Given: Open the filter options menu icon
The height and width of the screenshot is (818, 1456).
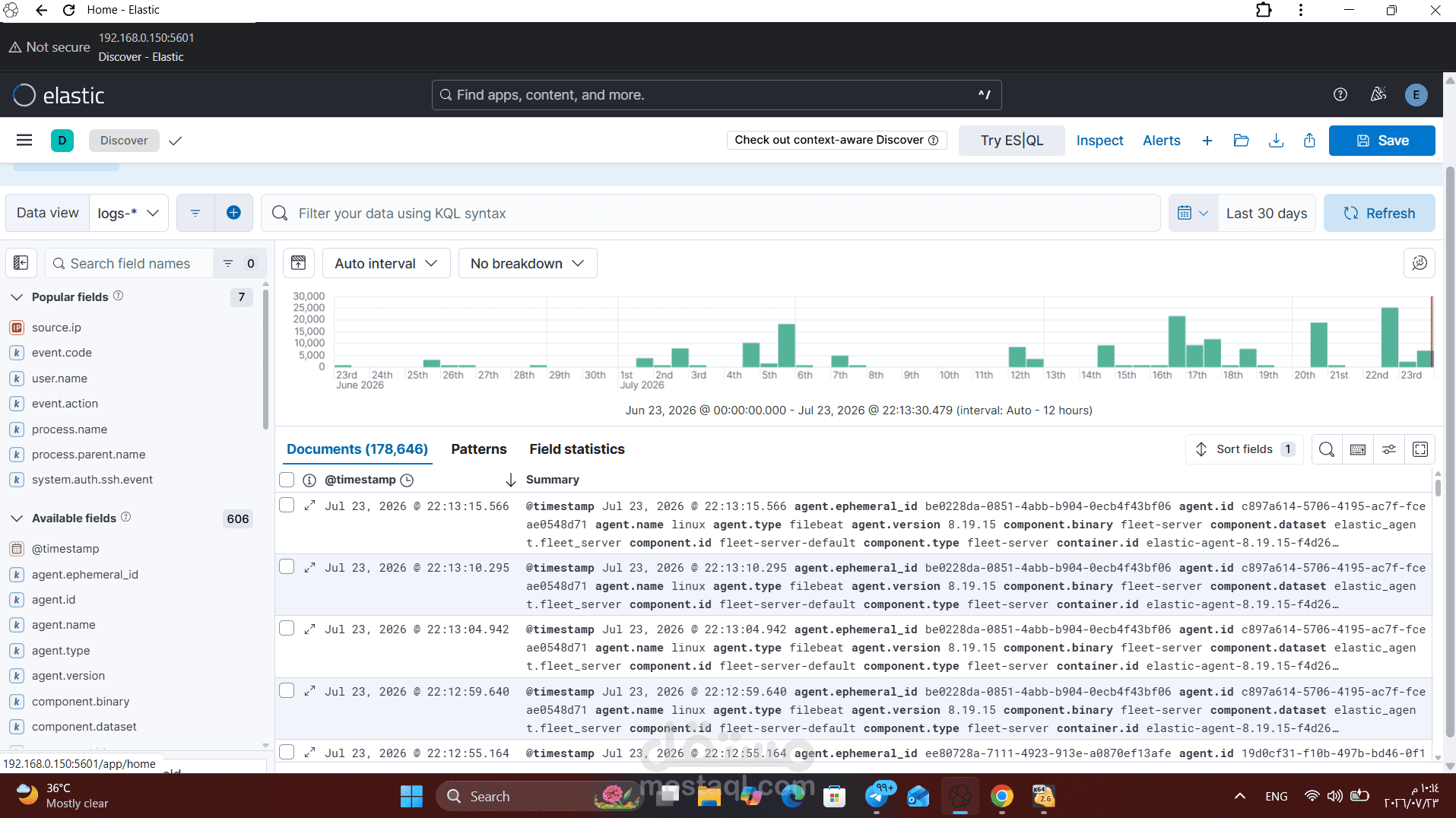Looking at the screenshot, I should (195, 213).
